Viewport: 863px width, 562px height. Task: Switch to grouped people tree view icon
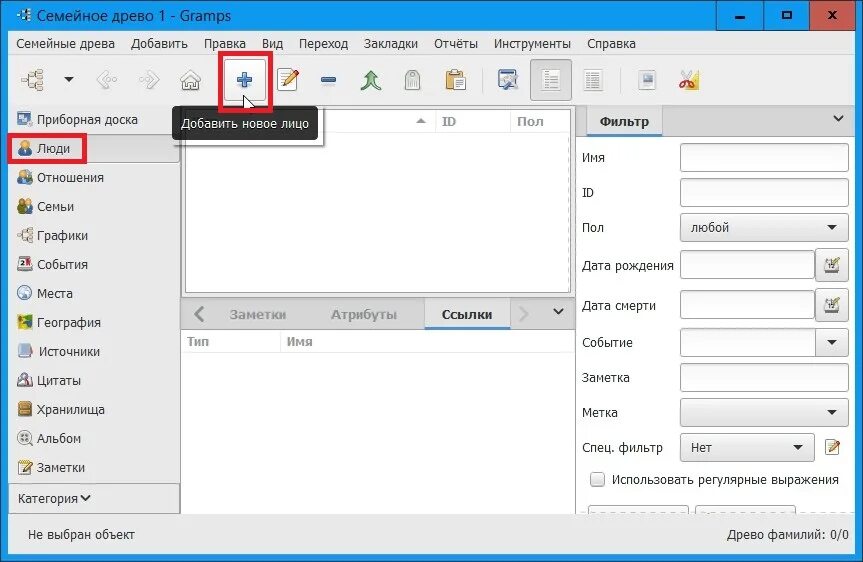coord(551,80)
